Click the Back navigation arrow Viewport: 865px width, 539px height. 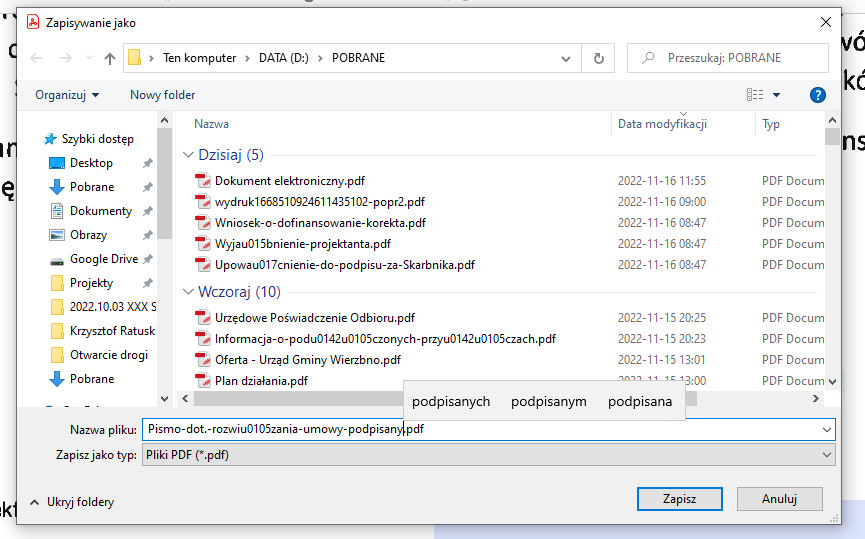(37, 58)
